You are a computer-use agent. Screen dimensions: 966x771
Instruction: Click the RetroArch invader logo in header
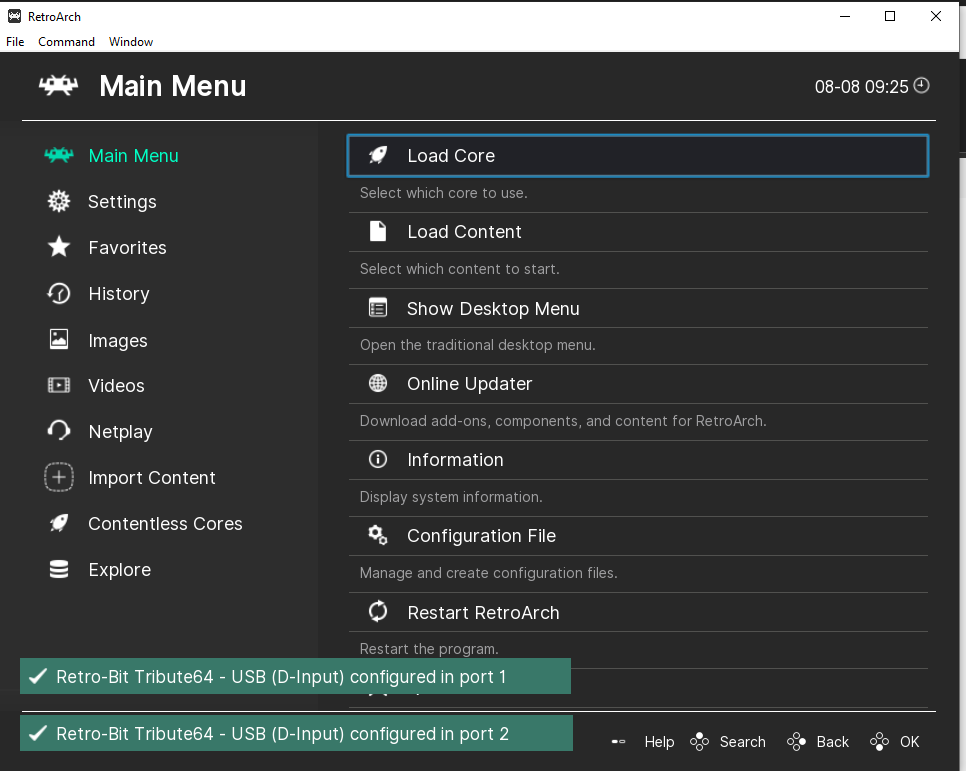coord(59,86)
